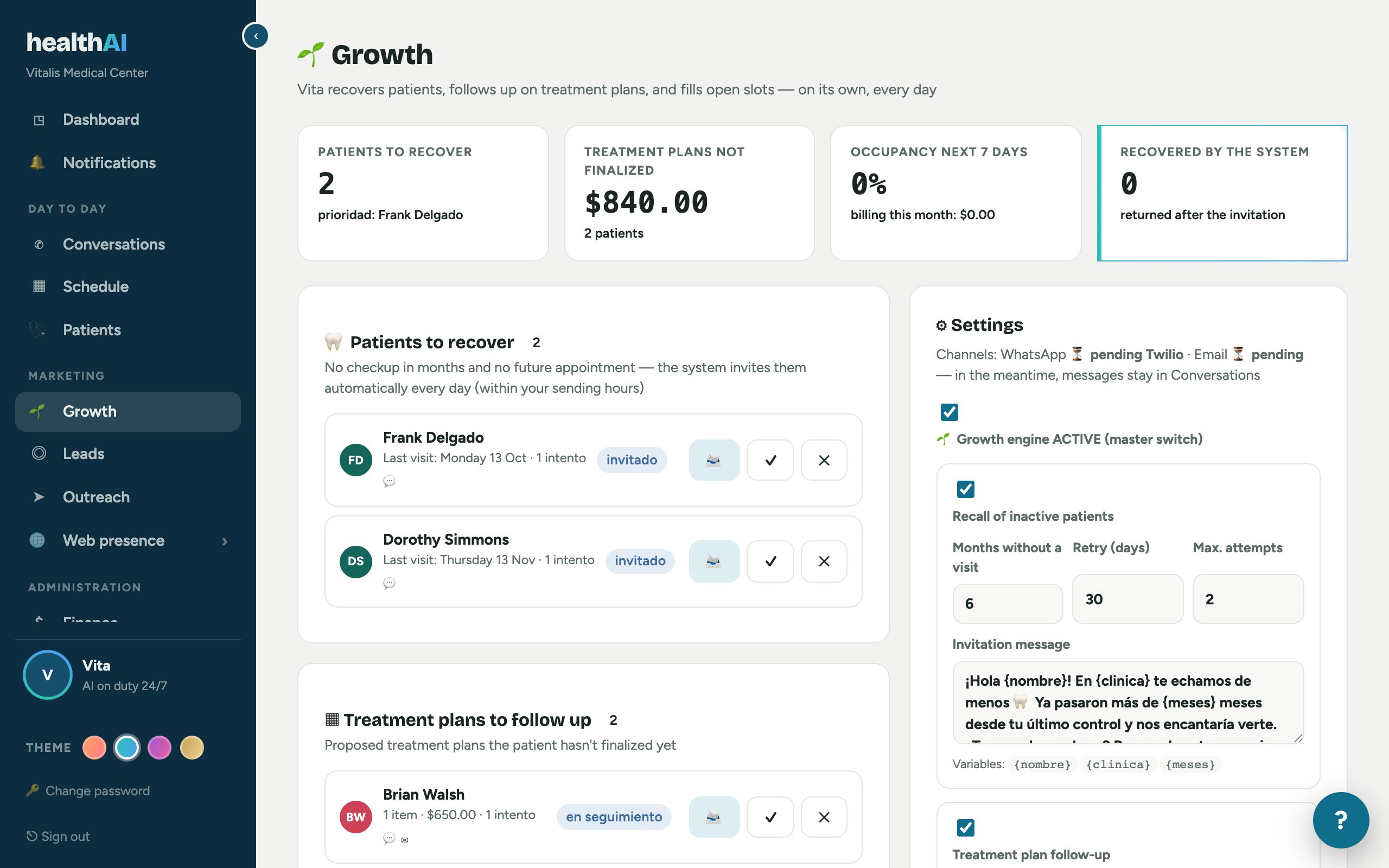
Task: Expand the Web presence submenu chevron
Action: [225, 541]
